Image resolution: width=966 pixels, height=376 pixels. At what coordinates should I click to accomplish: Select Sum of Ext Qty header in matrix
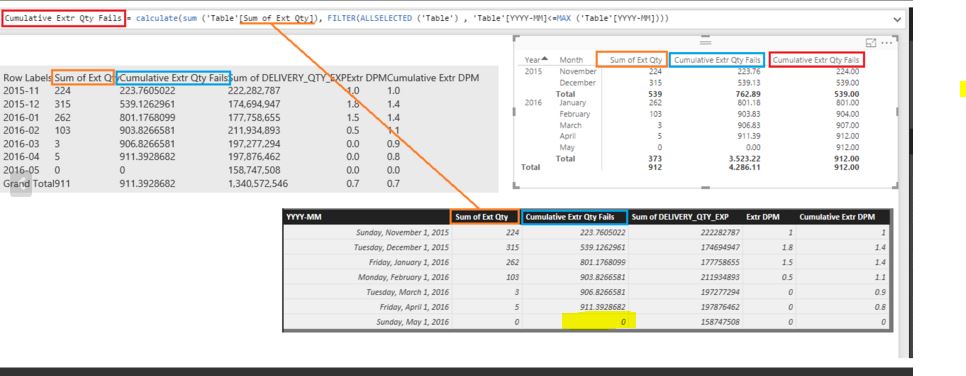[636, 60]
